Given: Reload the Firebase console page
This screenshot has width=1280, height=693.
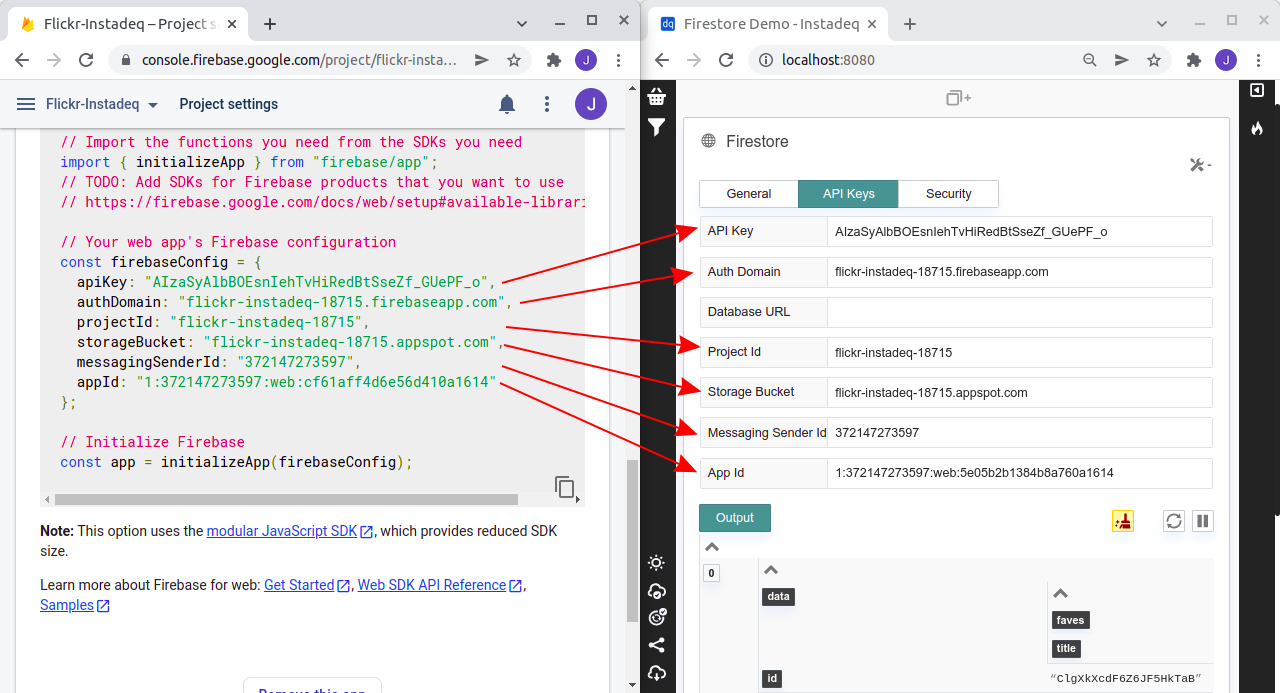Looking at the screenshot, I should pos(87,60).
